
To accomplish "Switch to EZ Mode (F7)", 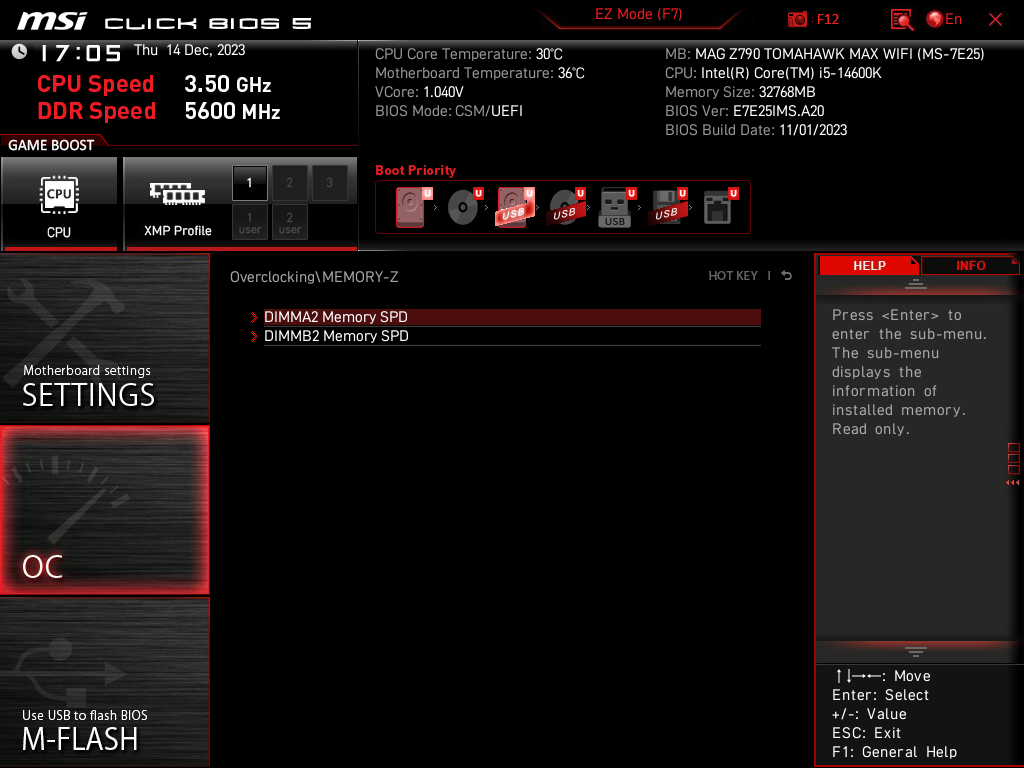I will pos(639,14).
